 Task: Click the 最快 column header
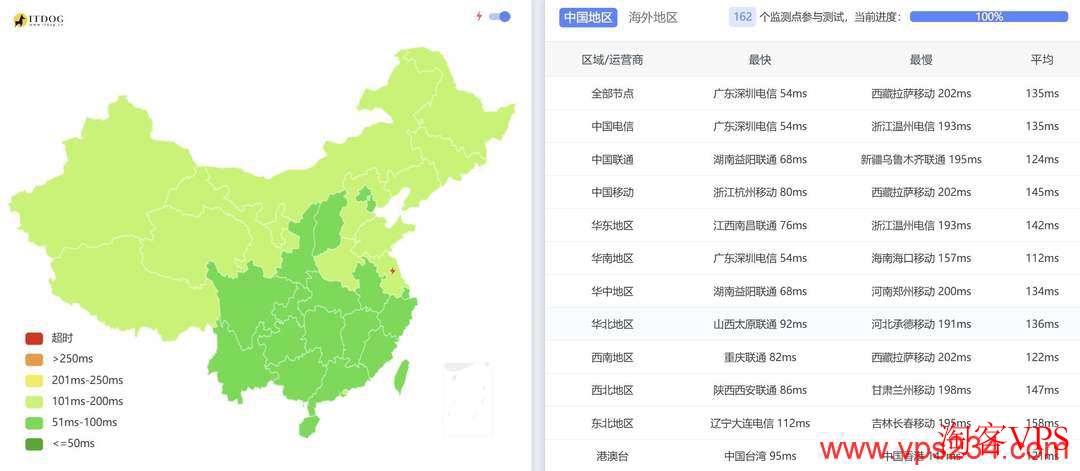760,60
